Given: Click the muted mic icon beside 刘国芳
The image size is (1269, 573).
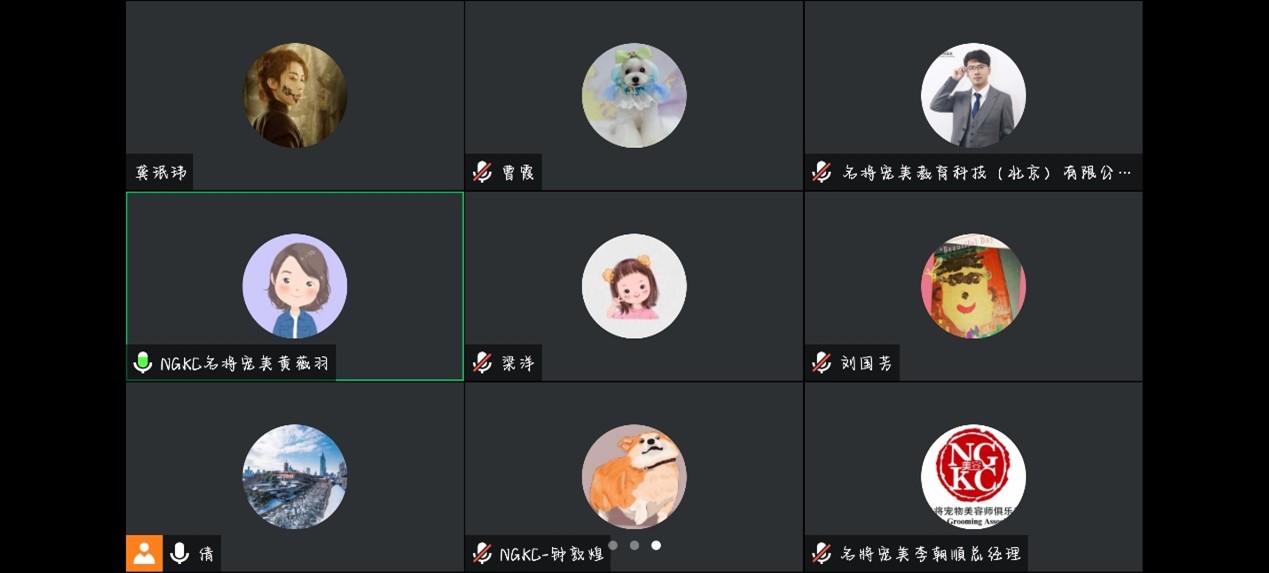Looking at the screenshot, I should coord(821,363).
